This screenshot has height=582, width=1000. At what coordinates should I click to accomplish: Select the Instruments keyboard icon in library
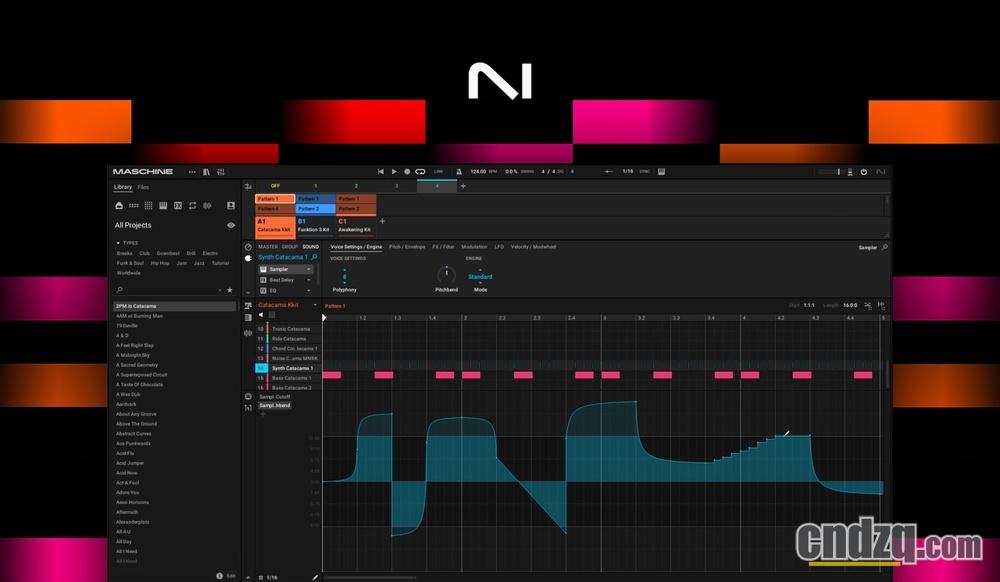click(163, 205)
